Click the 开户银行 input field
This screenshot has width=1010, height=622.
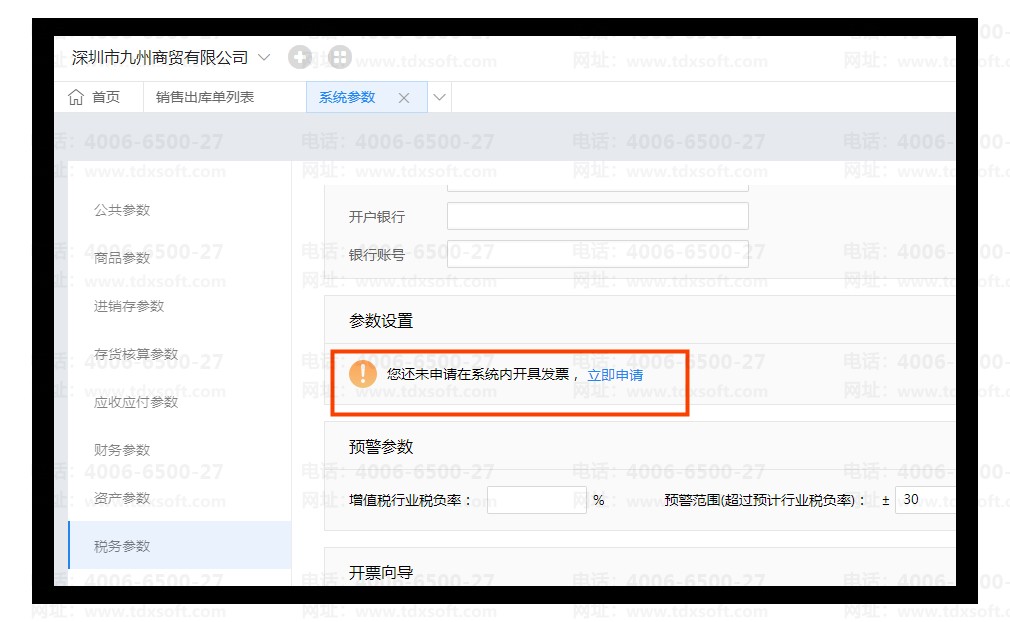tap(597, 216)
